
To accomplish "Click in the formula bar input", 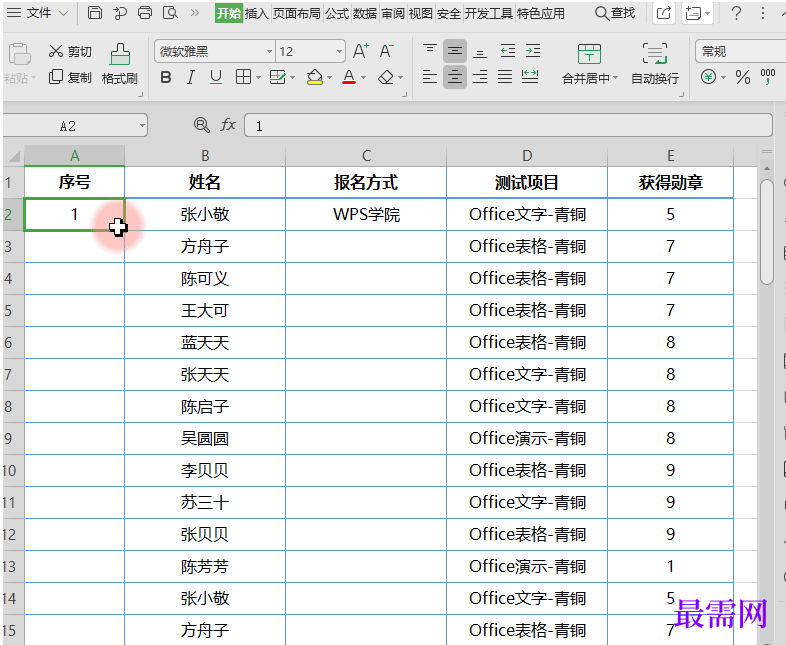I will [508, 125].
